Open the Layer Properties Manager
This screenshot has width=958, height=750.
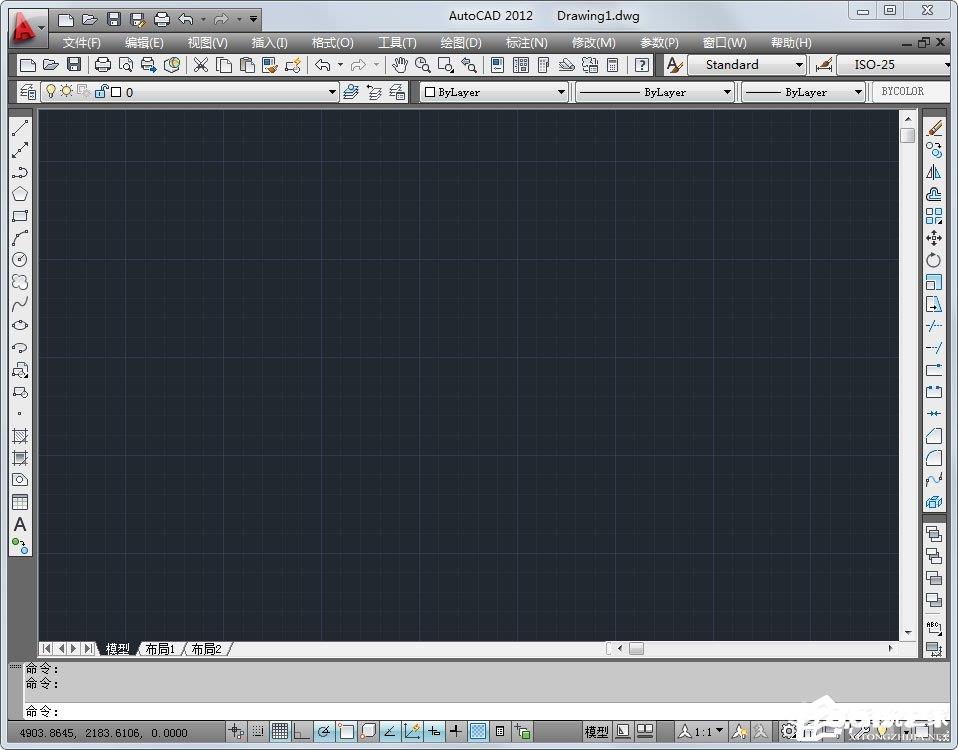tap(27, 92)
